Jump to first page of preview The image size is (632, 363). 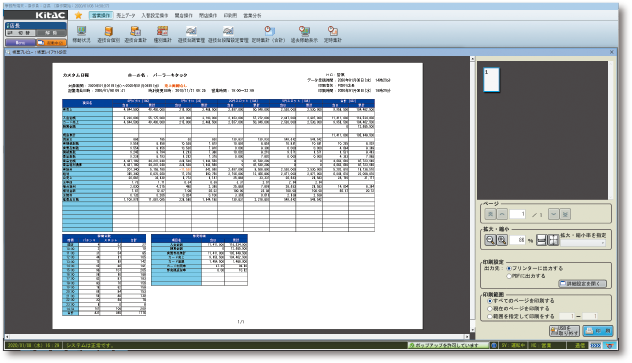pyautogui.click(x=490, y=214)
